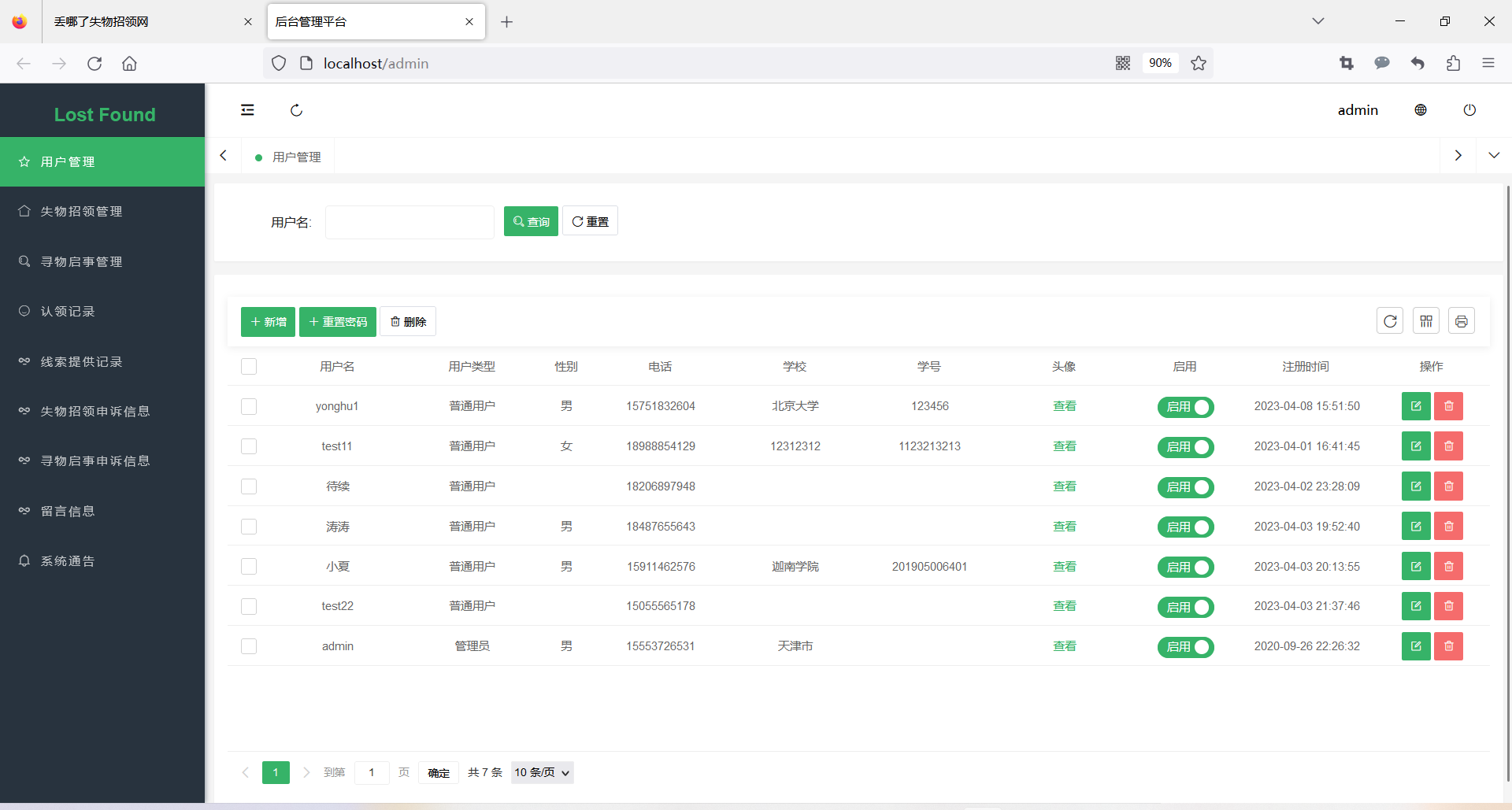This screenshot has height=810, width=1512.
Task: Edit user test11
Action: click(1416, 446)
